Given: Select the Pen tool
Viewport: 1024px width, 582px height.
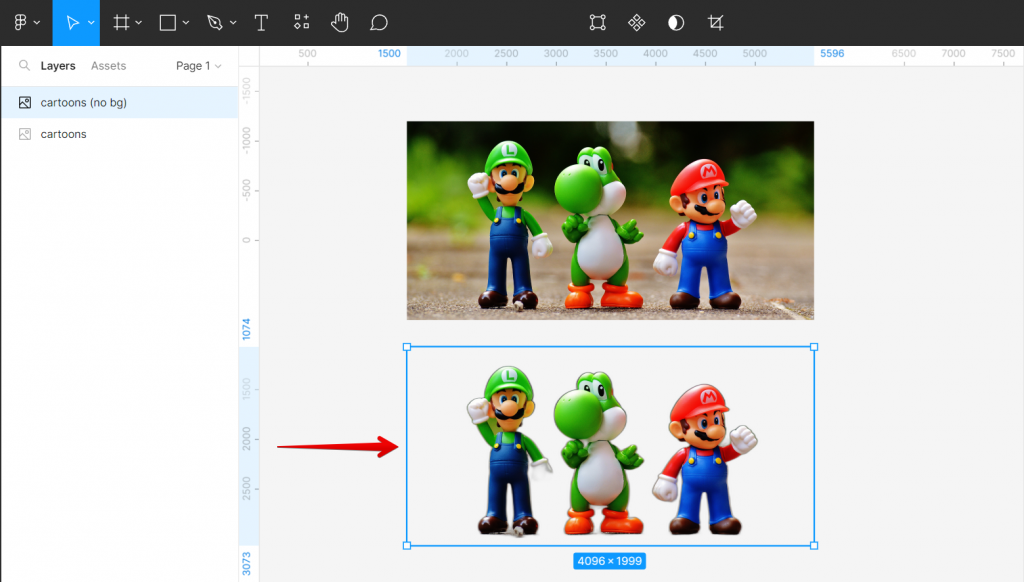Looking at the screenshot, I should [x=214, y=22].
